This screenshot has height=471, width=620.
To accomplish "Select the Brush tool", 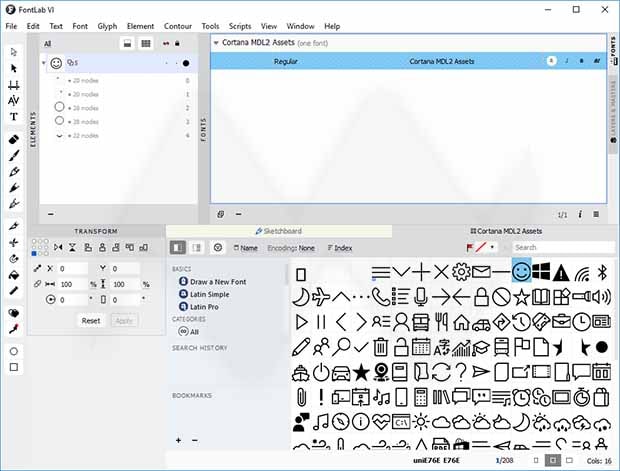I will click(13, 155).
